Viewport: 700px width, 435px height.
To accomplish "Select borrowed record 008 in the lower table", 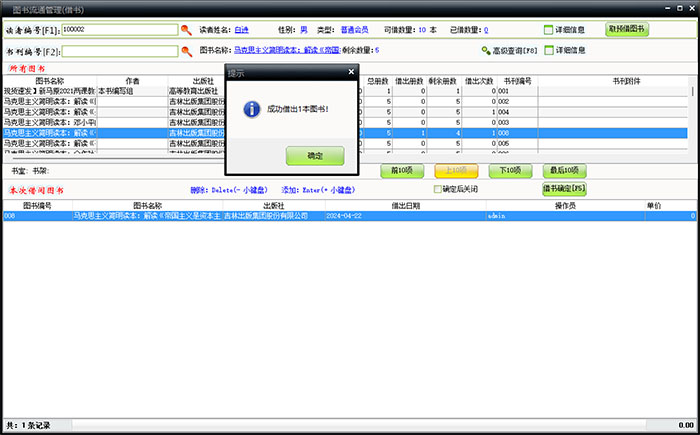I will (350, 216).
